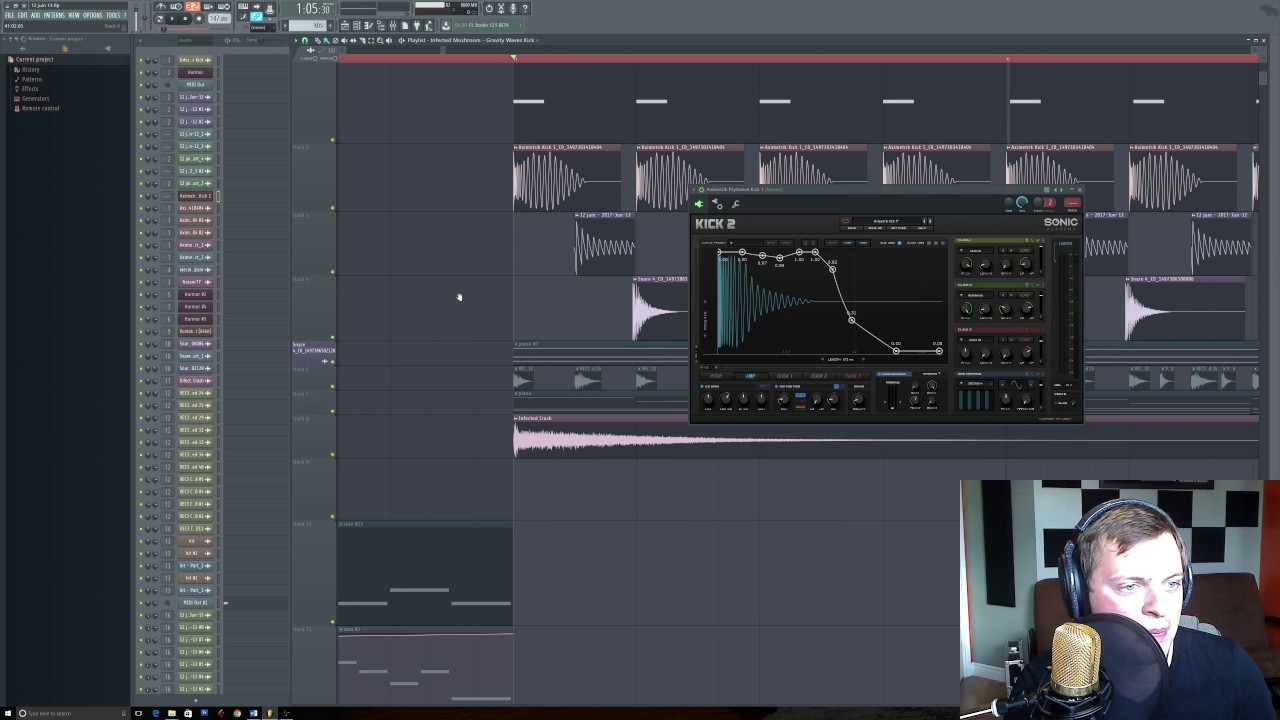
Task: Select the playlist Mute tool
Action: [344, 40]
